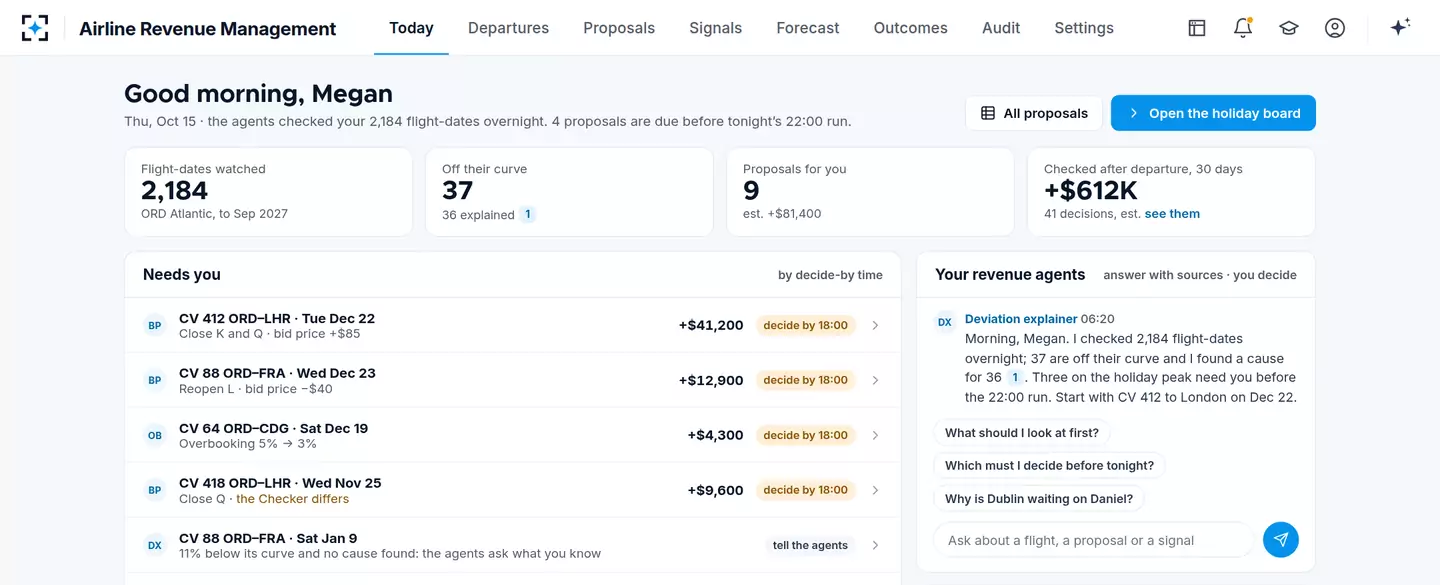Follow the 'see them' link
Image resolution: width=1440 pixels, height=585 pixels.
click(x=1172, y=213)
